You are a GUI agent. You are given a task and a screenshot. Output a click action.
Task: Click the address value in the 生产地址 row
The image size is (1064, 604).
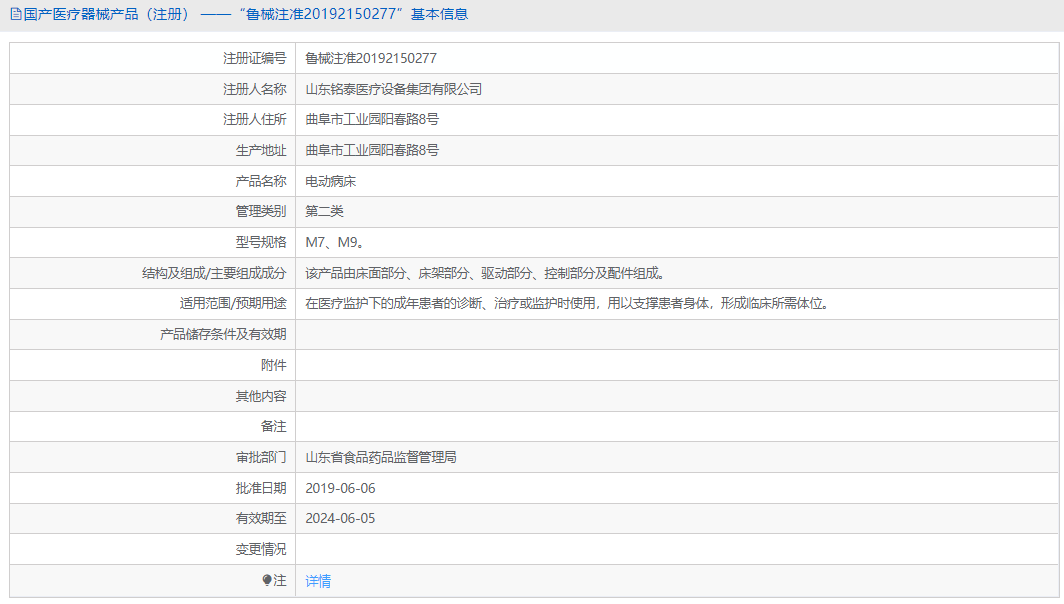coord(371,150)
